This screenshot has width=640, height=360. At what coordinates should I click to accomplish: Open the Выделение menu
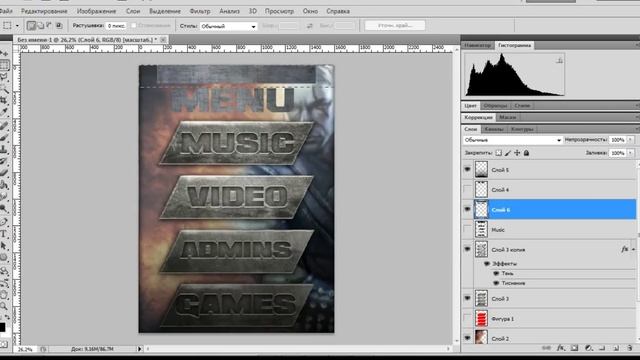tap(165, 11)
